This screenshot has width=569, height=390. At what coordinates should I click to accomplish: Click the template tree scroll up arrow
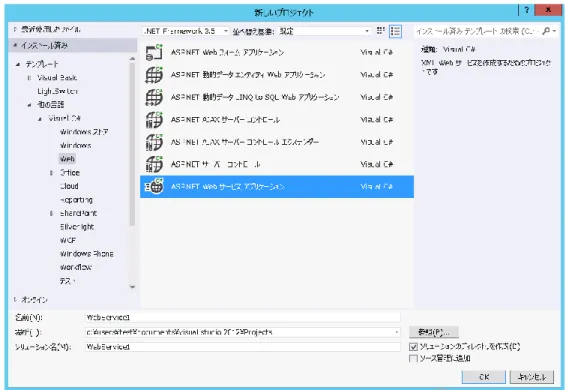[x=132, y=59]
